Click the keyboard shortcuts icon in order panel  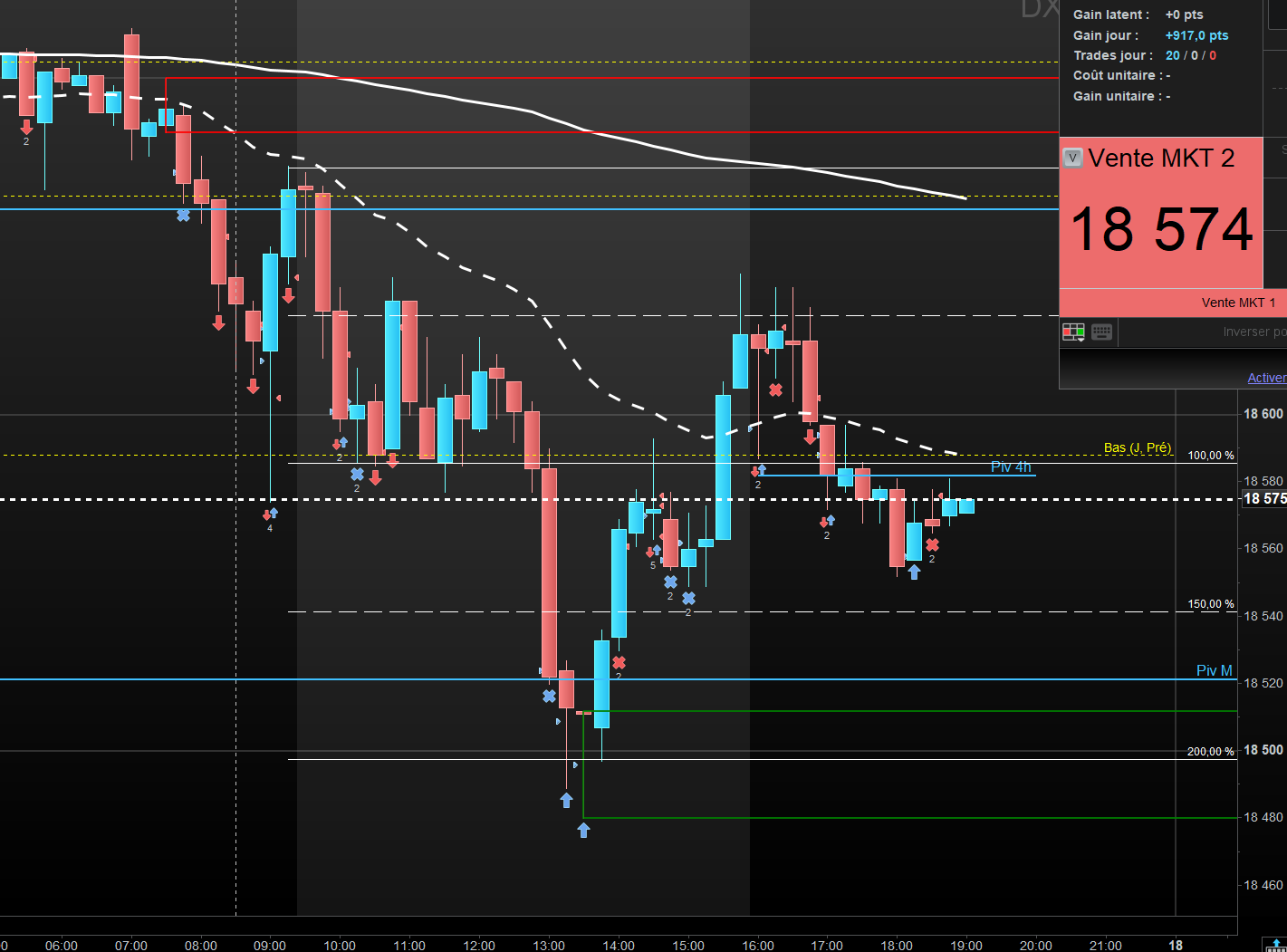pos(1101,332)
